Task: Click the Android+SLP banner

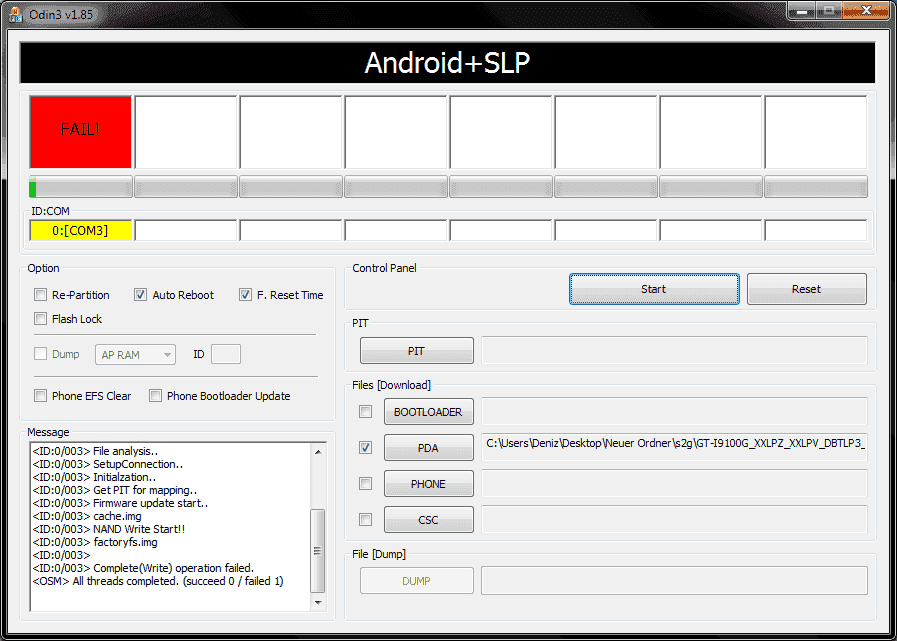Action: 447,63
